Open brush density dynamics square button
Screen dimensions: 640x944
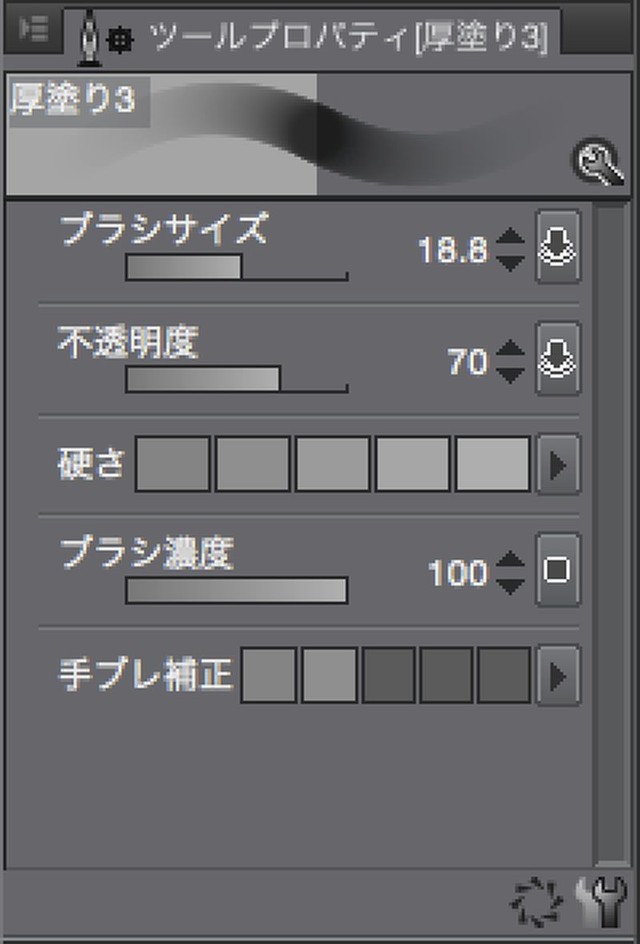click(558, 570)
